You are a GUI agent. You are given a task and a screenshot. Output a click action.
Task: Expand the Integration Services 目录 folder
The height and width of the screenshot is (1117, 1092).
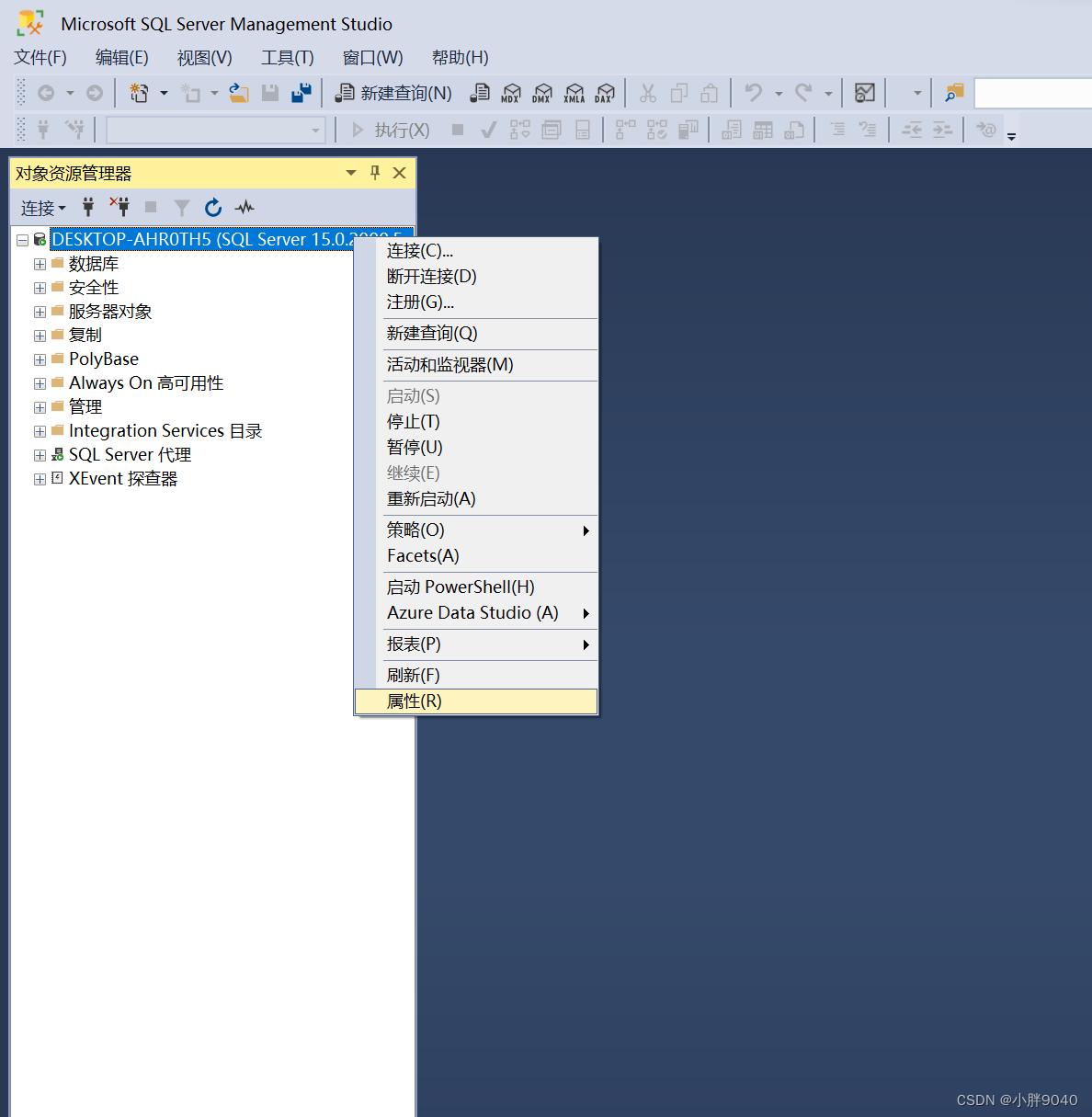tap(40, 431)
